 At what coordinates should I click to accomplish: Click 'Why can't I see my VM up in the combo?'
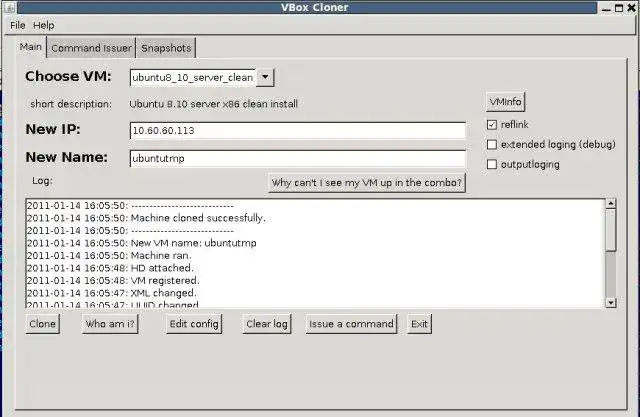[367, 183]
